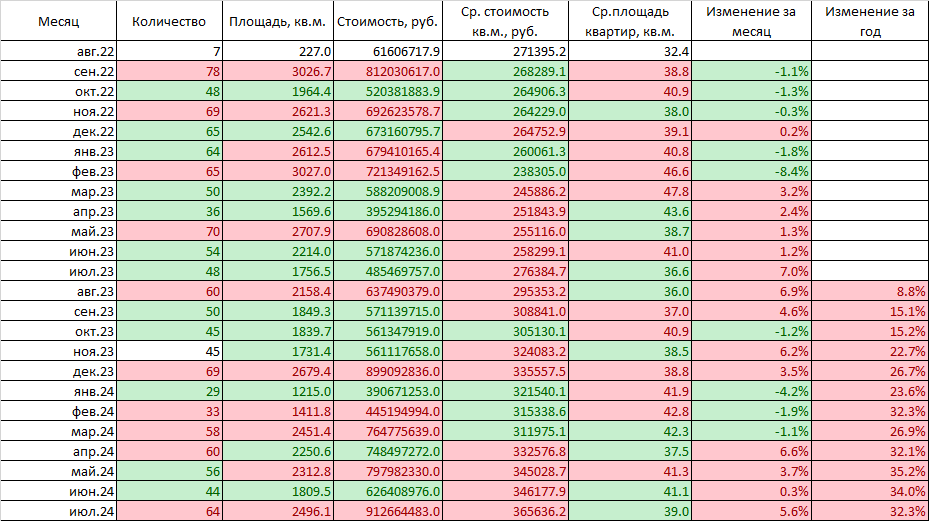Screen dimensions: 929x521
Task: Click the month cell 'июн.24'
Action: tap(59, 491)
